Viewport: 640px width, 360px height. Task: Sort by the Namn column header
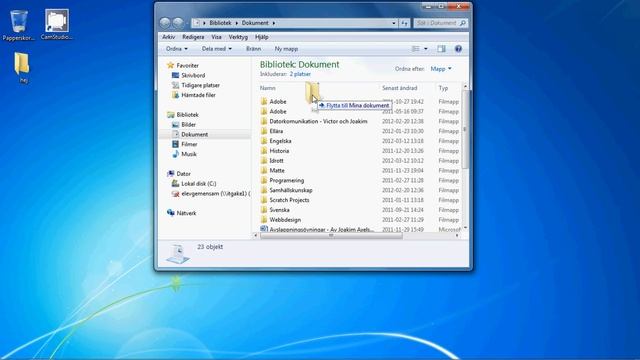pyautogui.click(x=268, y=88)
